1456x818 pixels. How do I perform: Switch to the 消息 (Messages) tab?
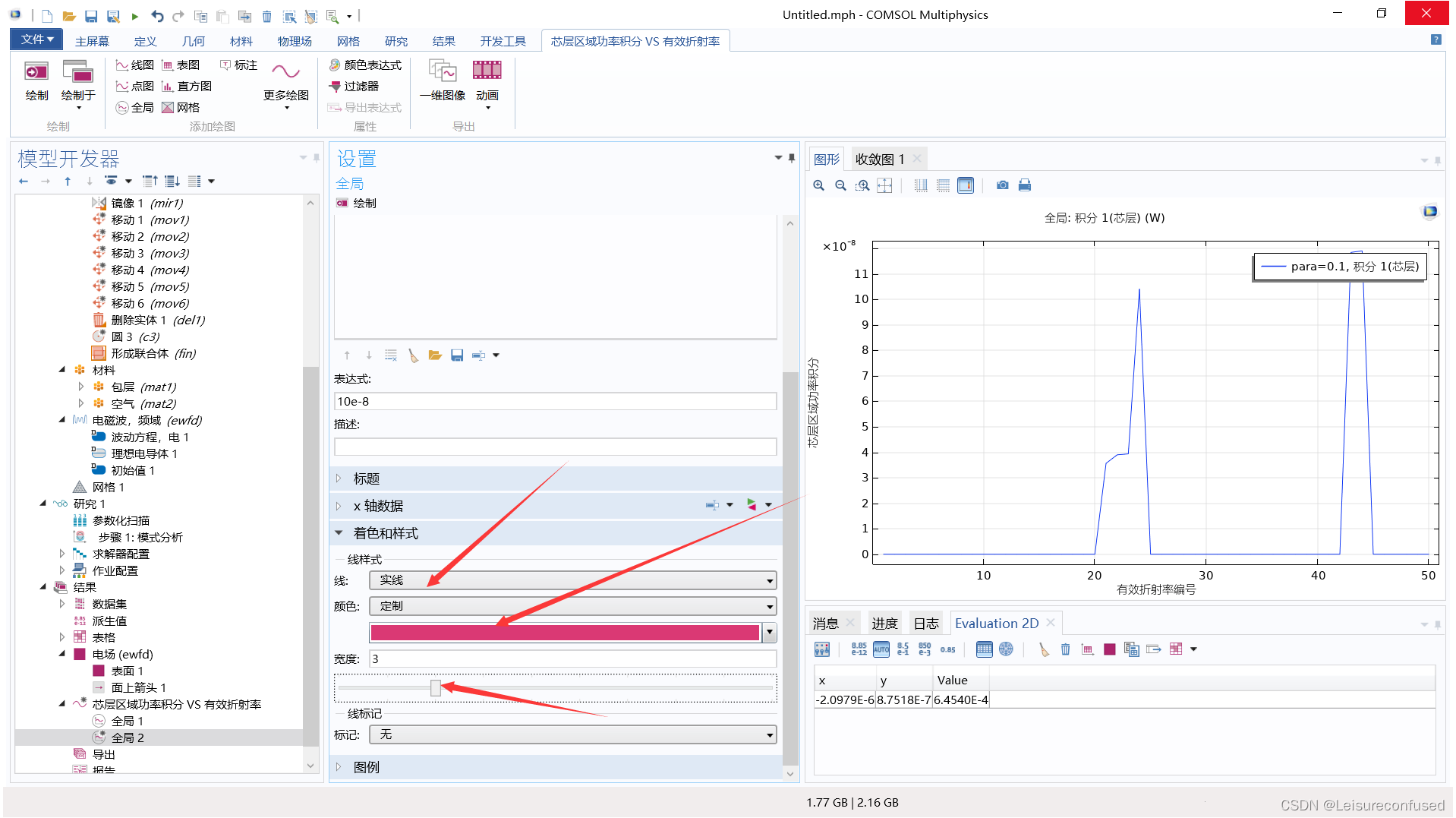coord(826,624)
